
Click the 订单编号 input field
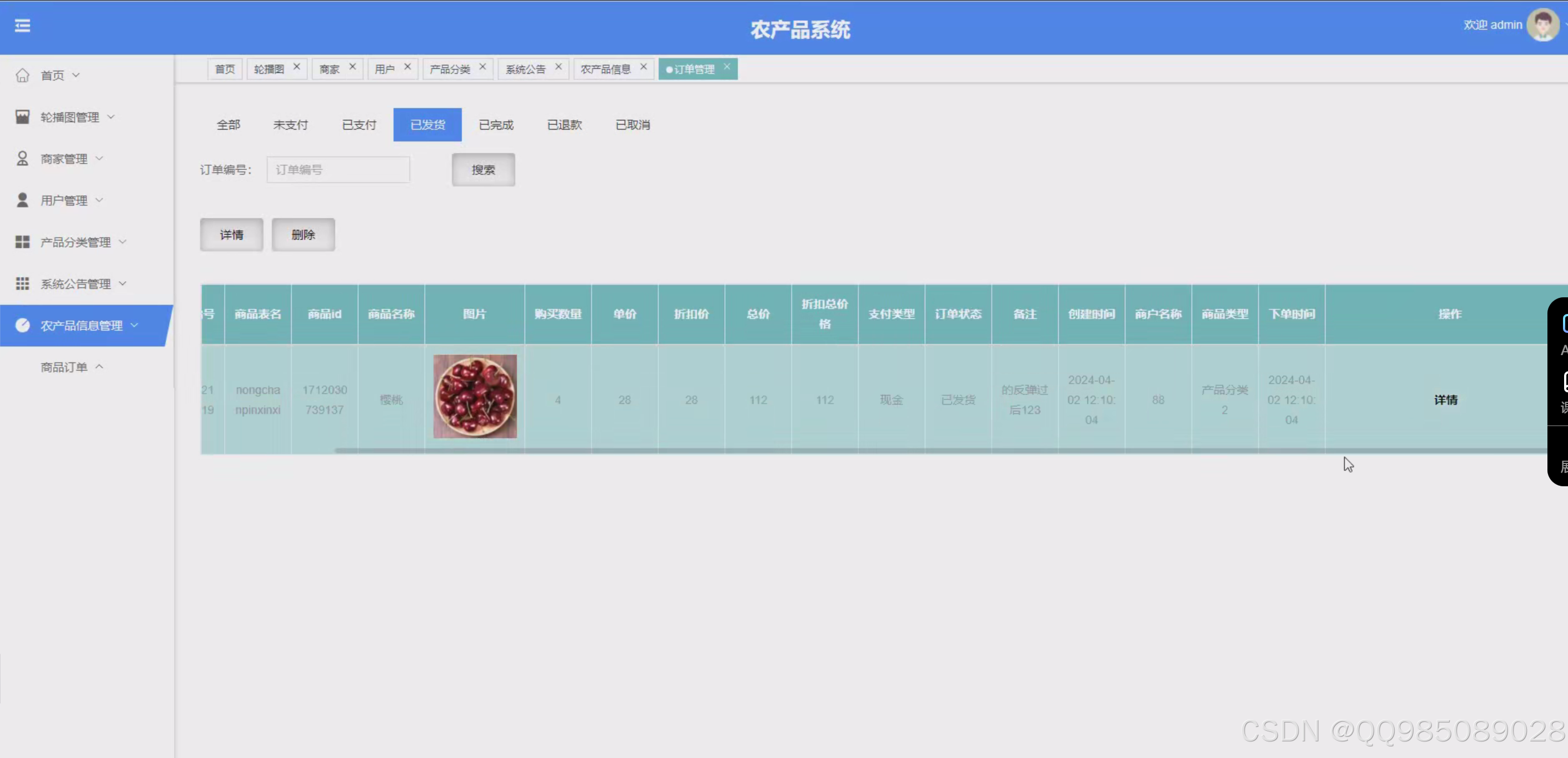coord(338,169)
